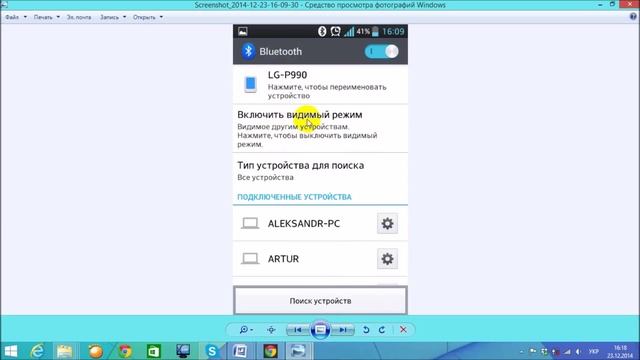
Task: Open the orange ball taskbar app
Action: tap(96, 351)
